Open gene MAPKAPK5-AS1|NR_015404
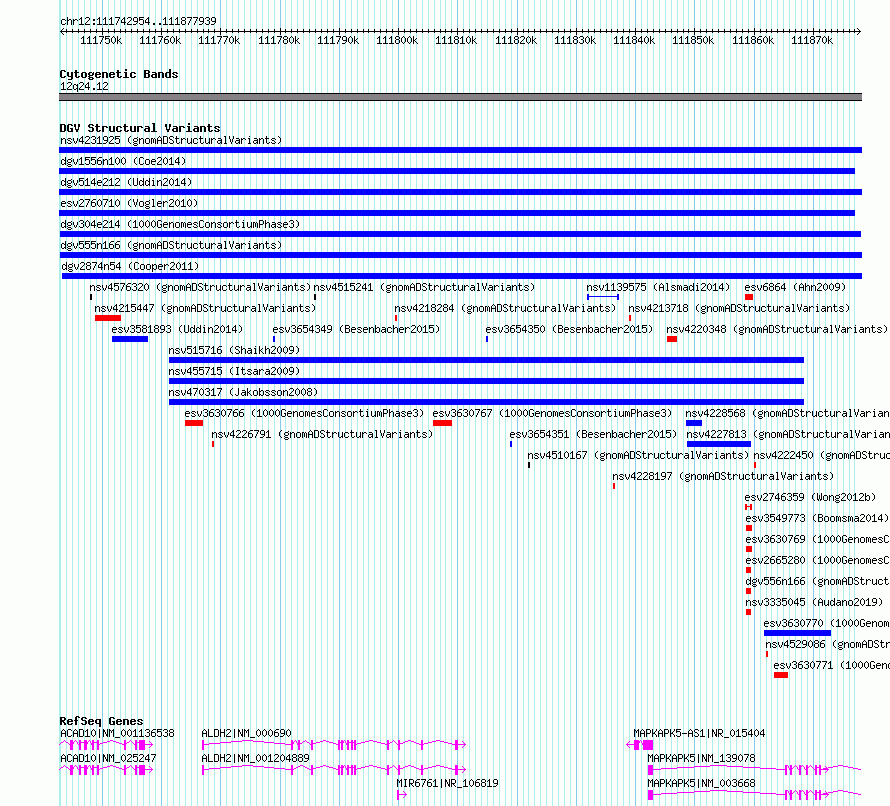The width and height of the screenshot is (890, 806). pyautogui.click(x=640, y=745)
